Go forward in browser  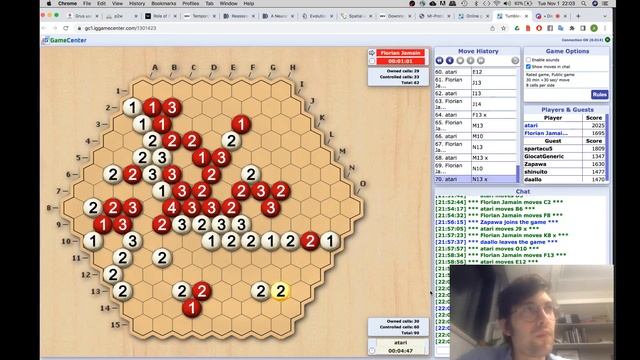[55, 28]
